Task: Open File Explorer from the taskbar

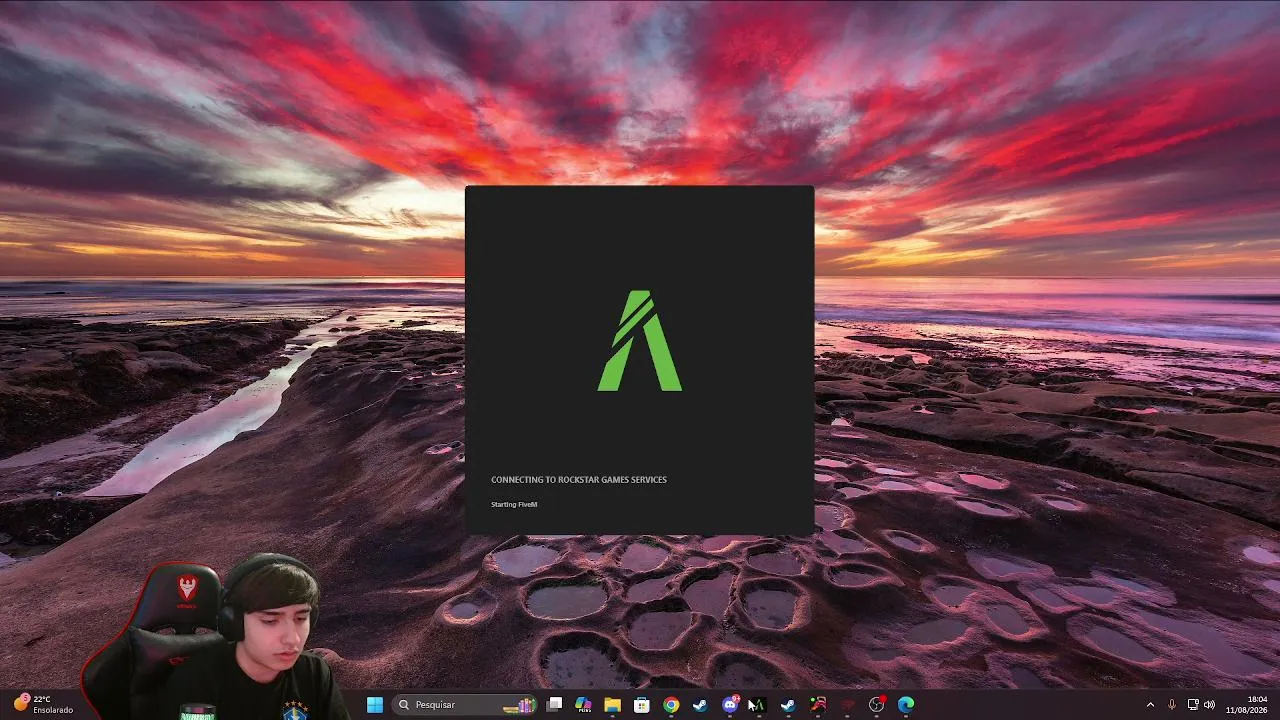Action: 612,705
